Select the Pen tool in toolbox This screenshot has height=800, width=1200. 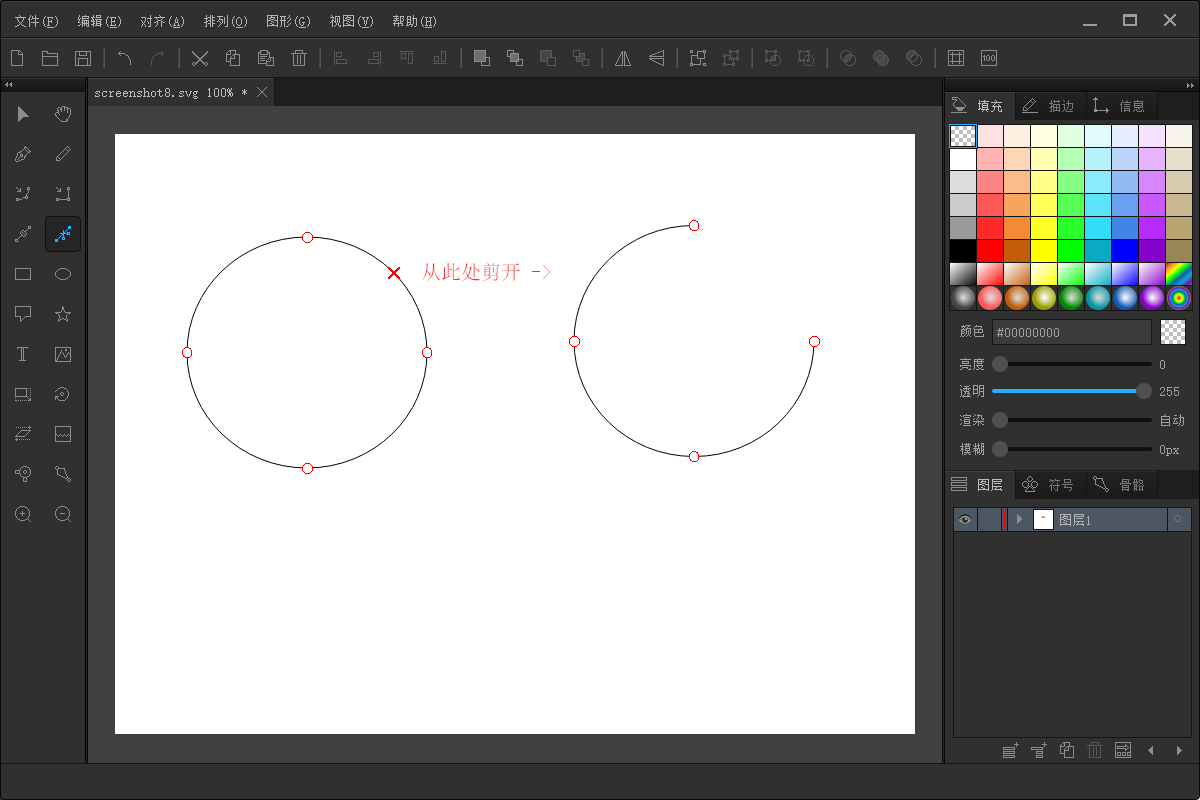[23, 154]
